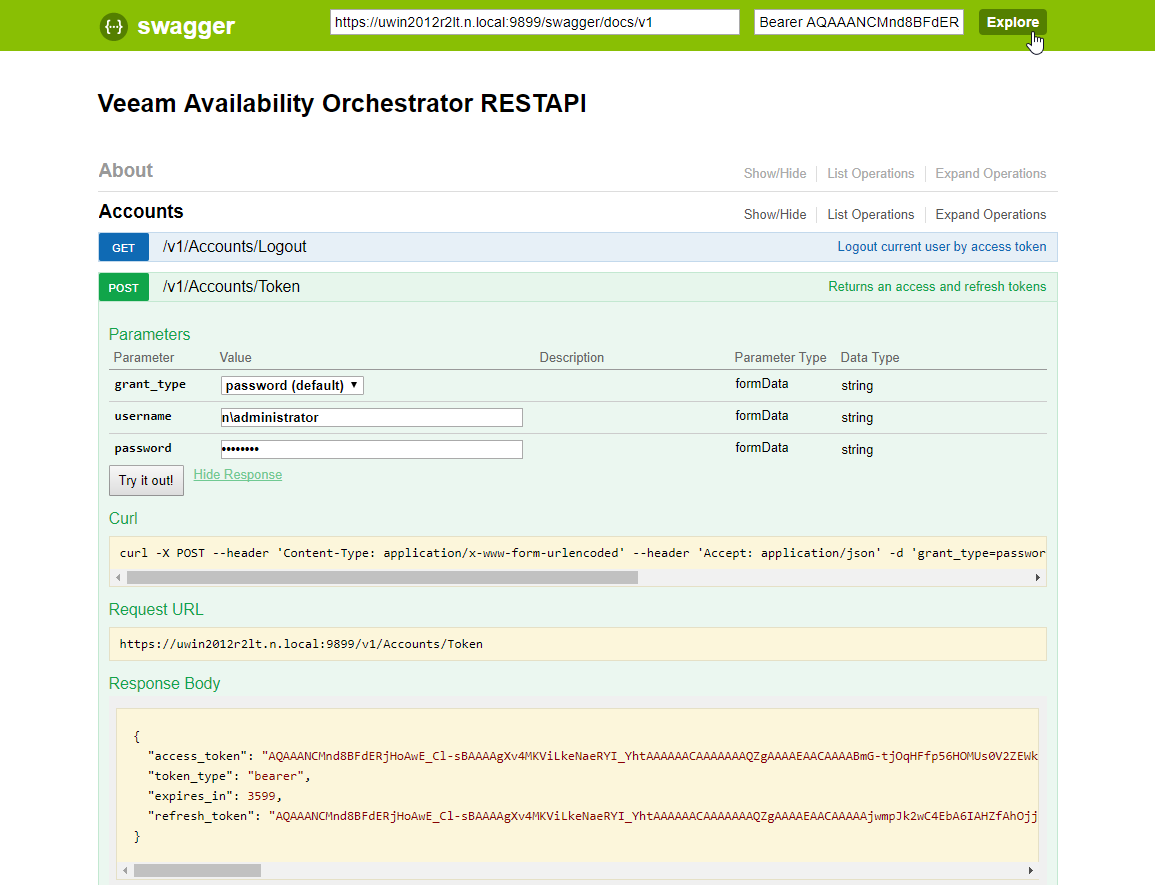Edit the swagger docs URL field
This screenshot has width=1155, height=885.
point(534,22)
